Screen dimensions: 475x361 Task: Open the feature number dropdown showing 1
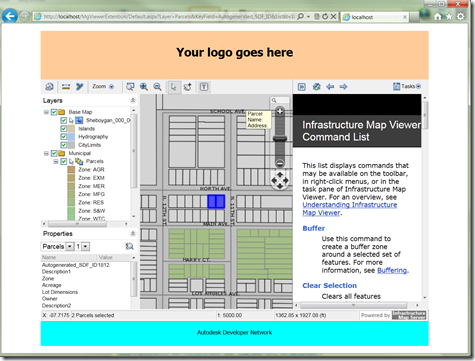coord(86,247)
